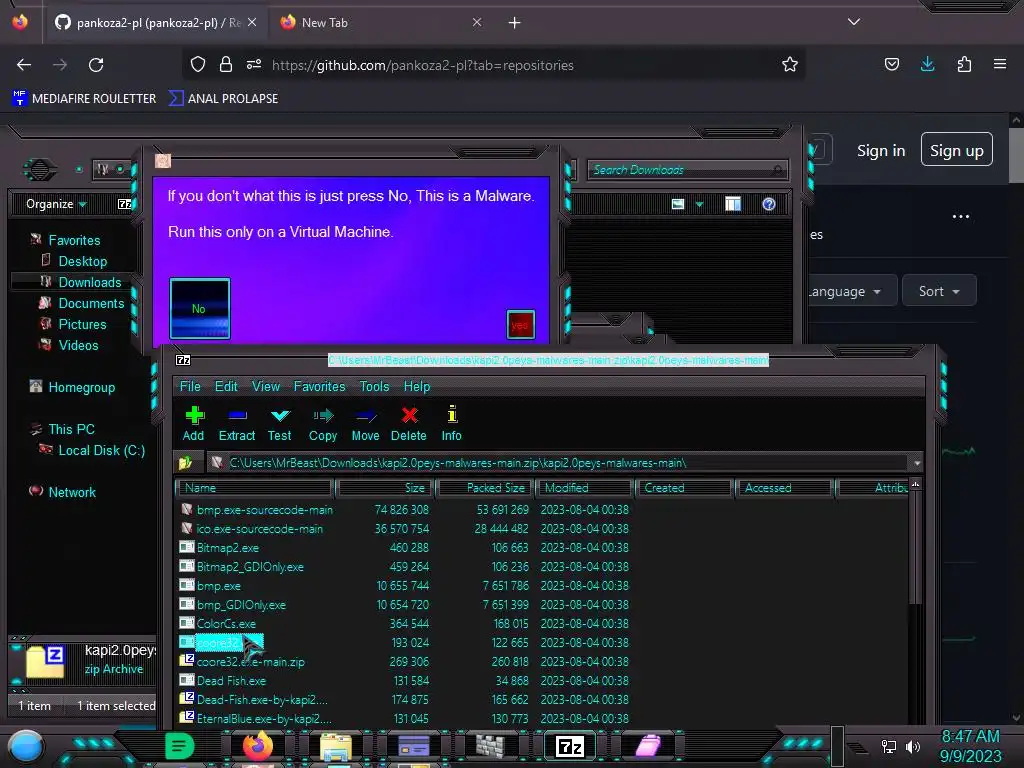Click the Extract icon in 7-Zip
The width and height of the screenshot is (1024, 768).
[236, 424]
